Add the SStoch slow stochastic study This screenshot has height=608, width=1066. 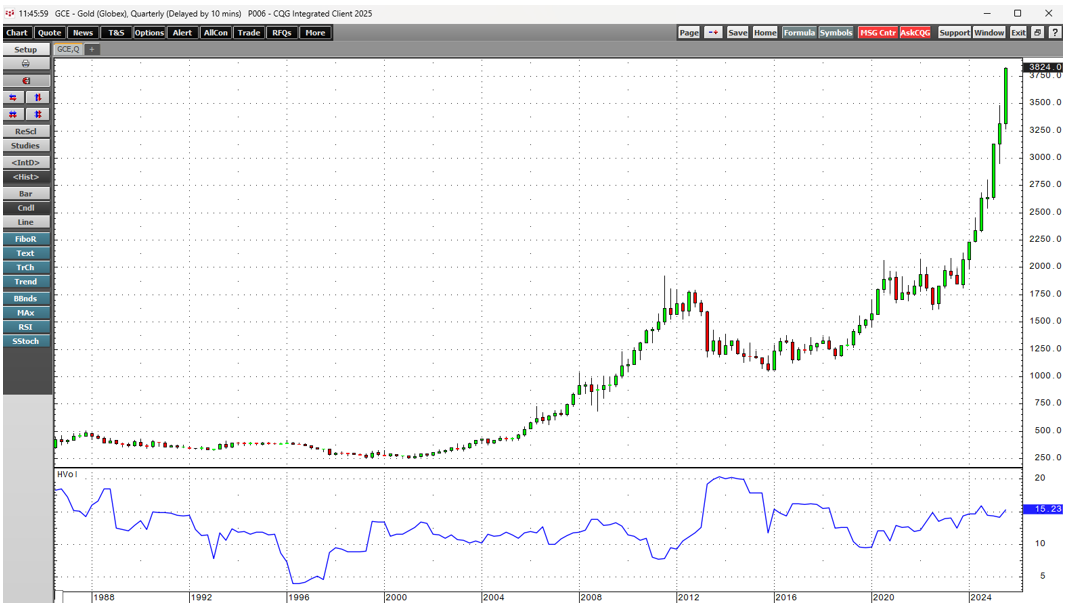point(26,341)
